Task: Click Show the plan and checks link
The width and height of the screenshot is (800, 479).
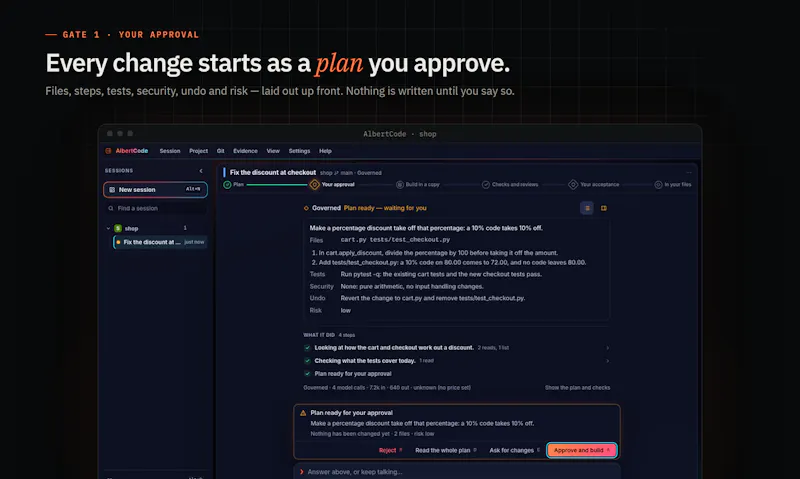Action: click(577, 388)
